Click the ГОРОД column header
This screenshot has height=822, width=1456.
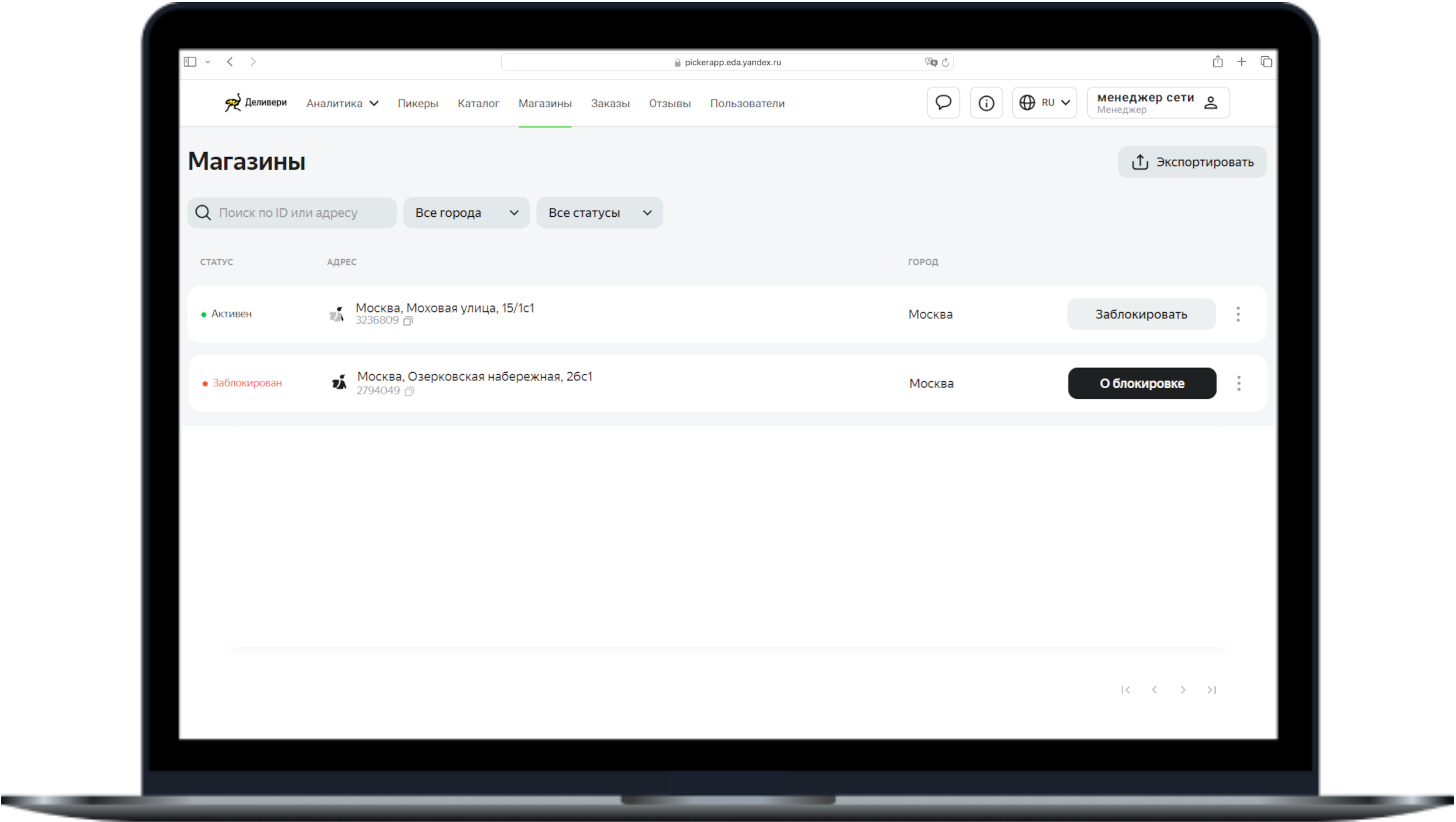click(x=923, y=262)
